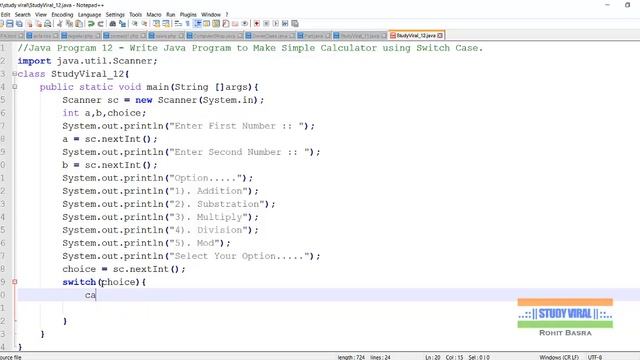Click the Zoom In toolbar icon
Image resolution: width=640 pixels, height=360 pixels.
[134, 24]
